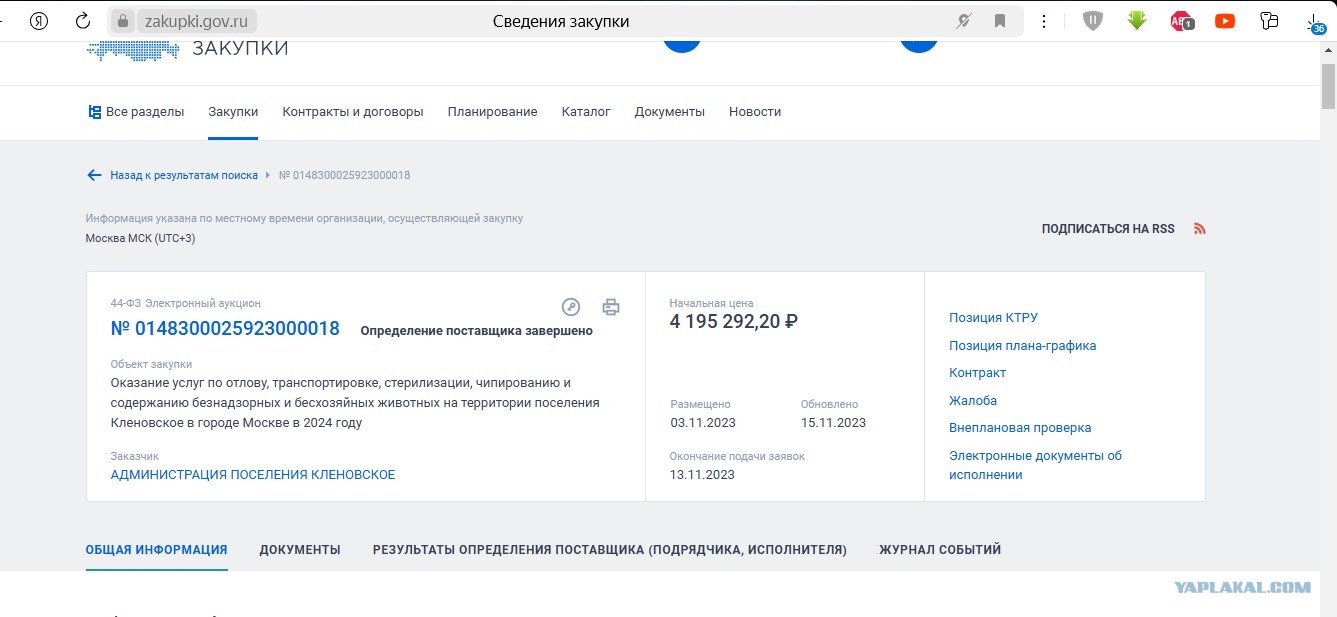
Task: Open the browser three-dots menu
Action: [x=1044, y=21]
